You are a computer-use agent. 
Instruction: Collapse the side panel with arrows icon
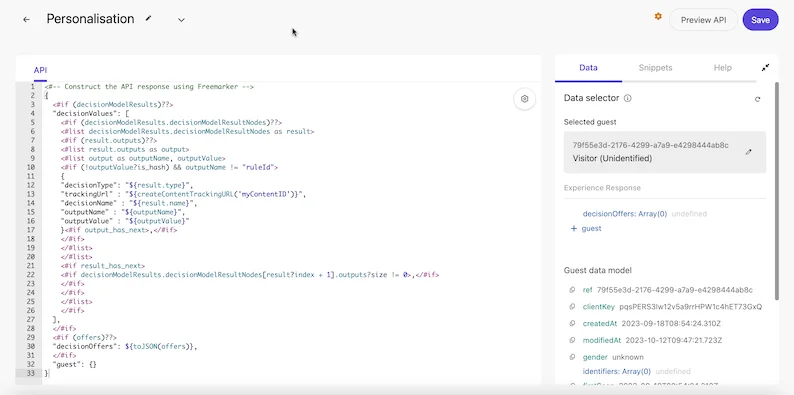tap(765, 67)
